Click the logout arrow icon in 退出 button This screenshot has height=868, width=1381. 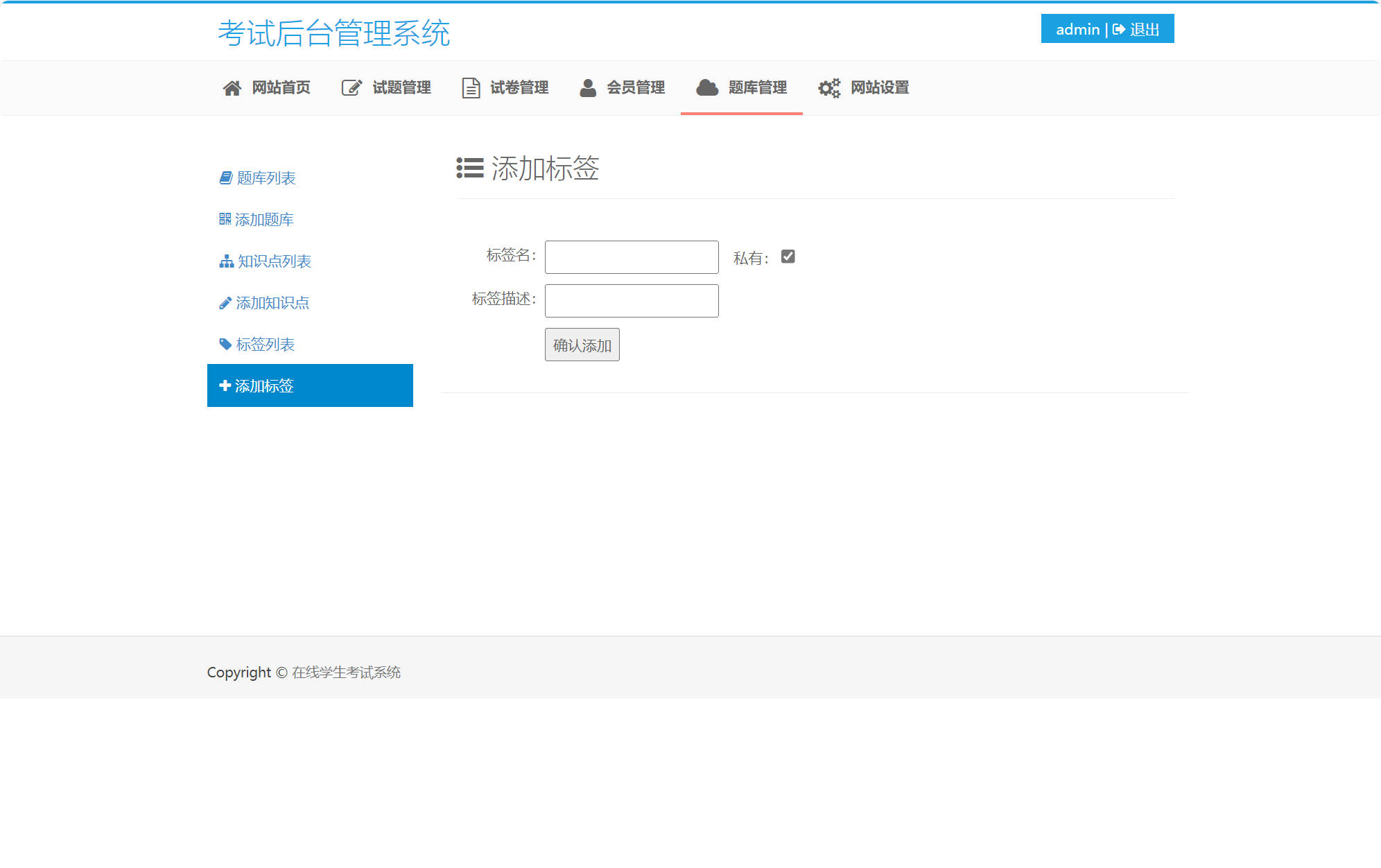click(x=1119, y=29)
